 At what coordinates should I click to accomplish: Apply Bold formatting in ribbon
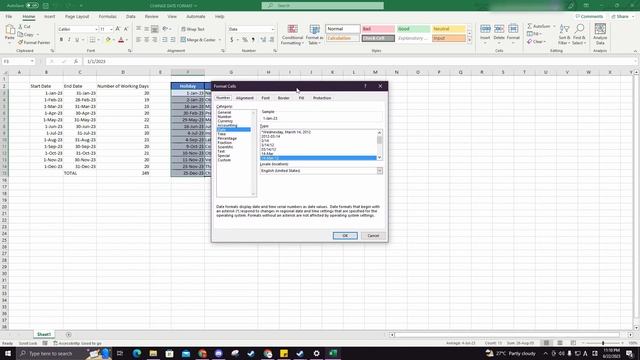point(61,40)
